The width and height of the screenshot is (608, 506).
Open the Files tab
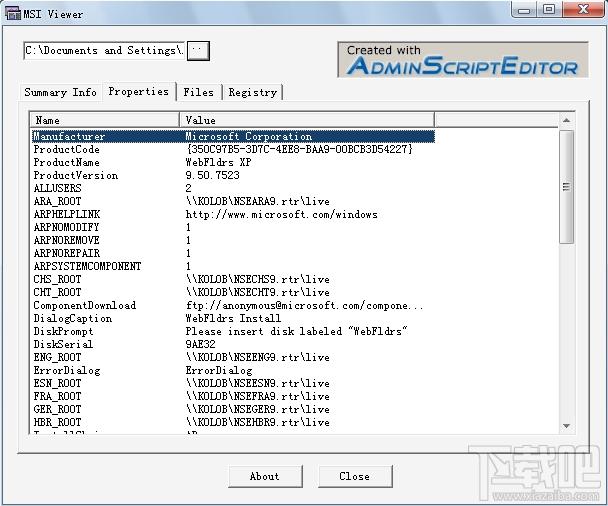click(x=199, y=92)
